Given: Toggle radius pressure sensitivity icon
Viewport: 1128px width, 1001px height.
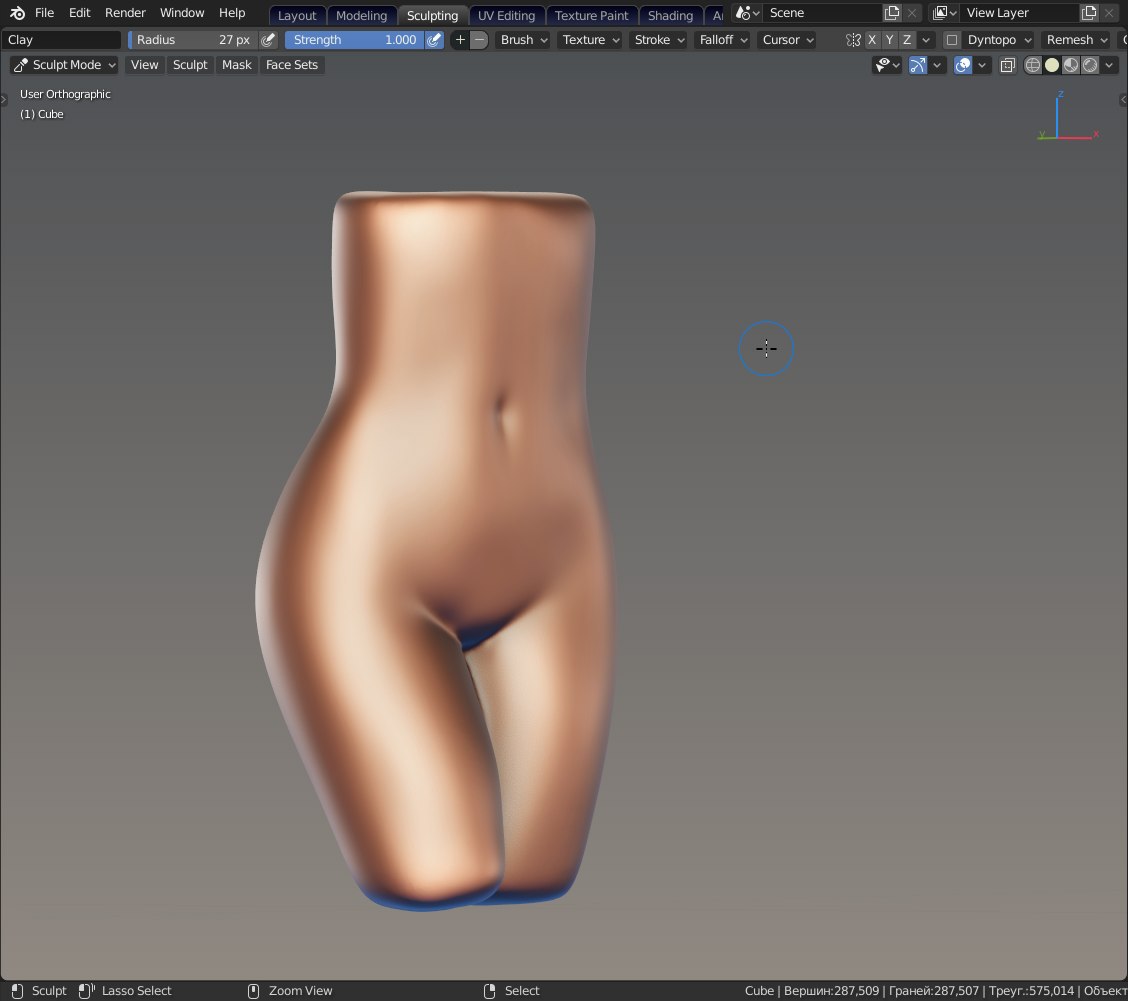Looking at the screenshot, I should (x=267, y=40).
